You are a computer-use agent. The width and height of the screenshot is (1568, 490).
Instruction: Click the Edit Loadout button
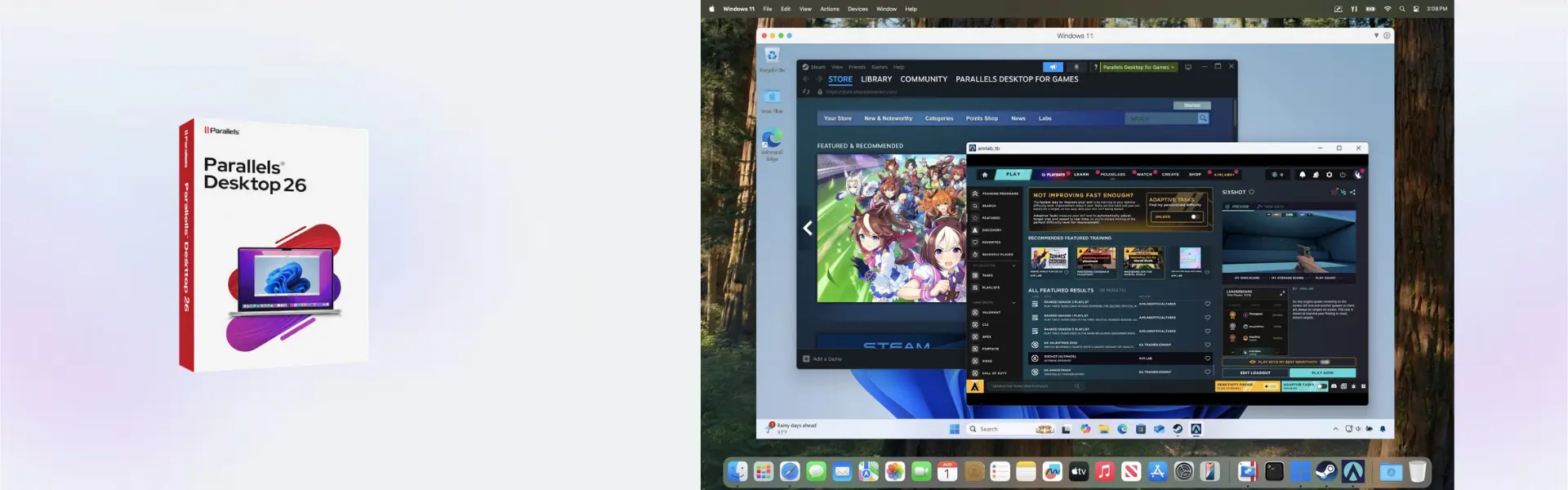point(1255,372)
